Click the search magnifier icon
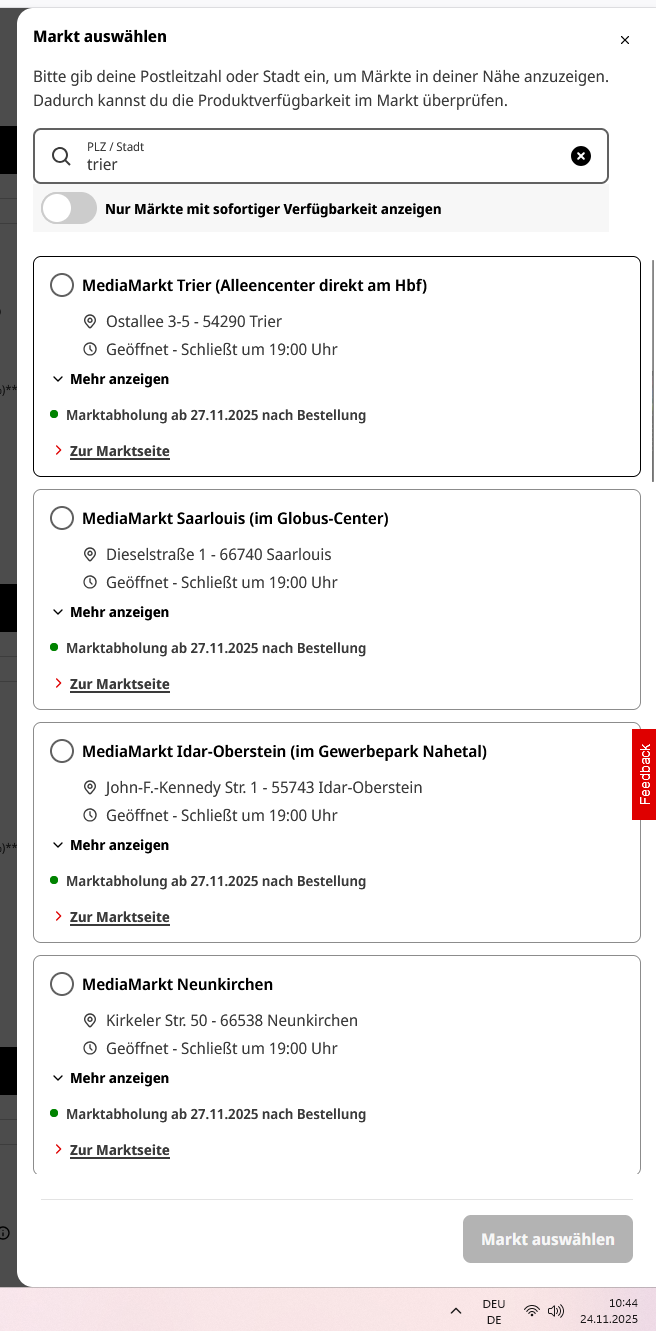Screen dimensions: 656x1331 click(x=61, y=156)
